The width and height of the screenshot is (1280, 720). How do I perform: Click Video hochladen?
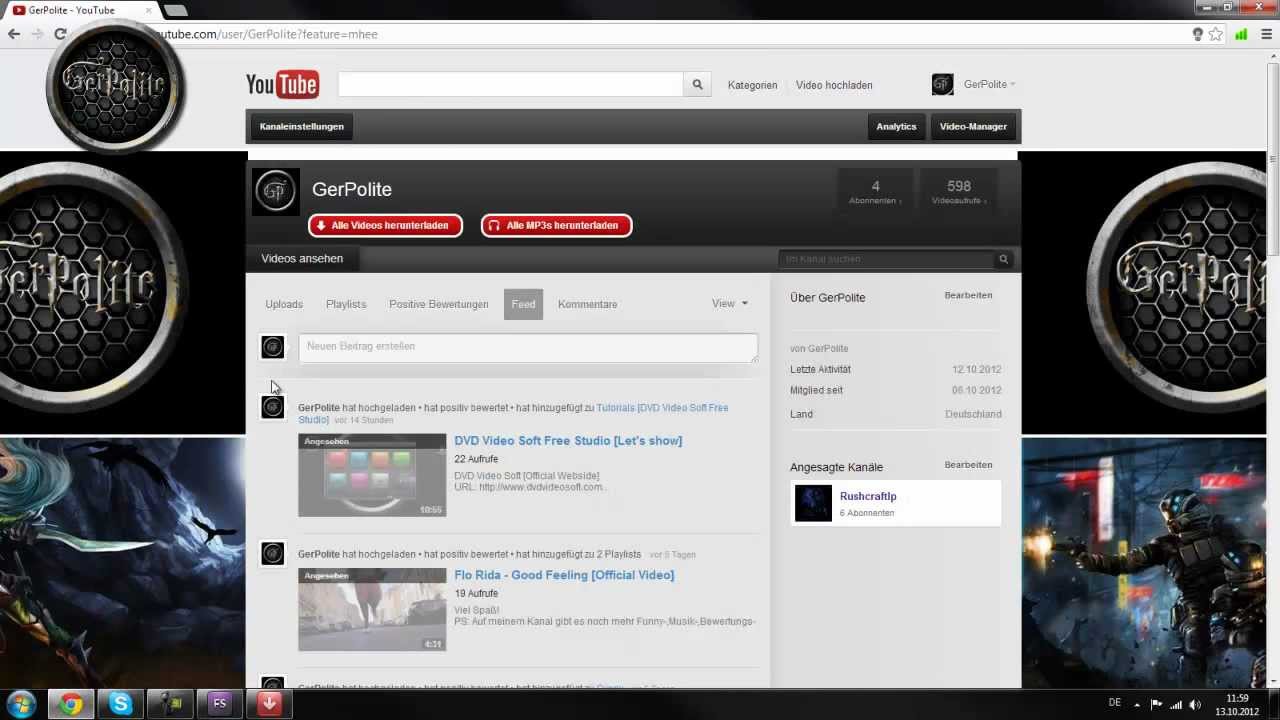[x=834, y=85]
